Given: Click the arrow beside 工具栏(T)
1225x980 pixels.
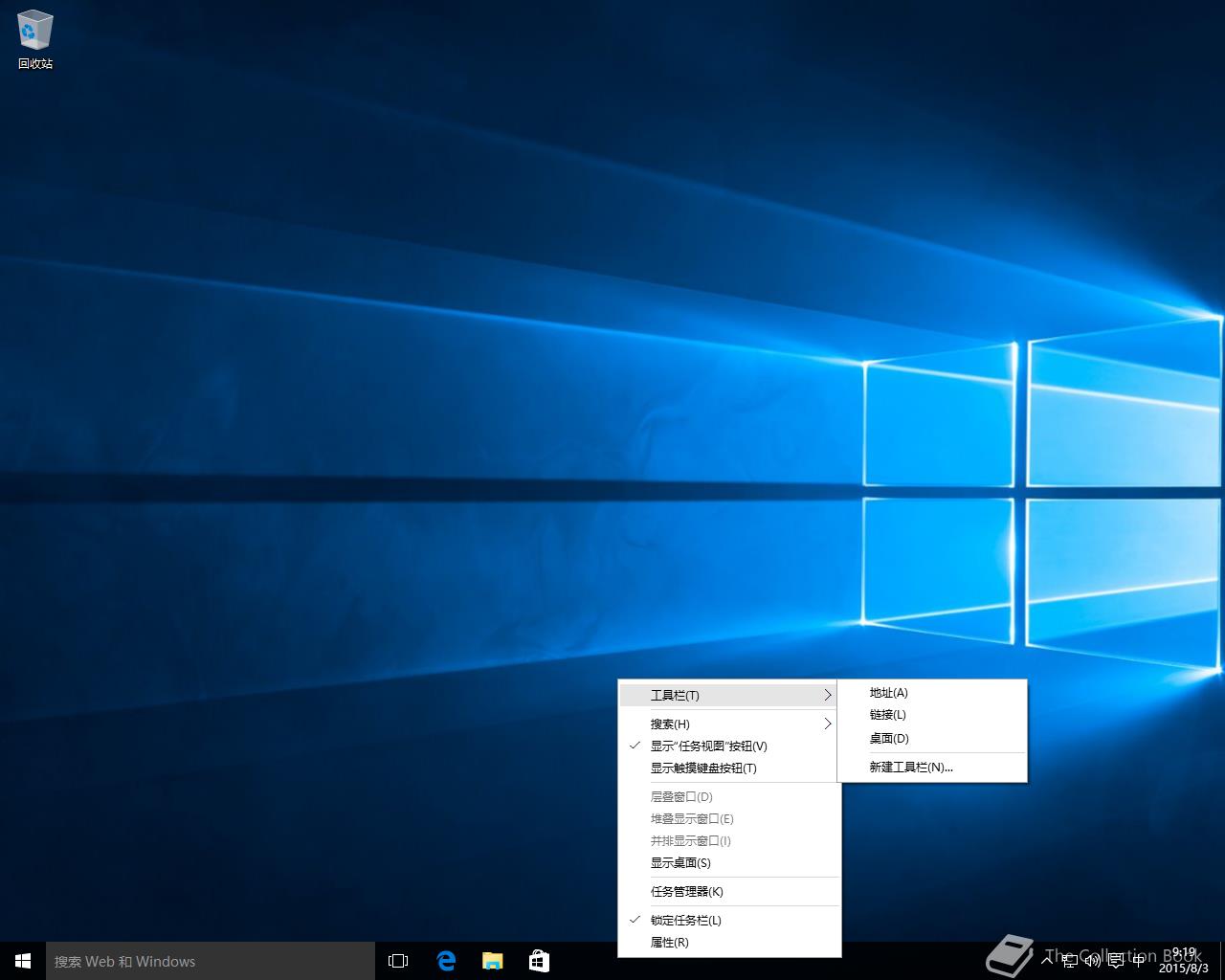Looking at the screenshot, I should click(x=828, y=696).
